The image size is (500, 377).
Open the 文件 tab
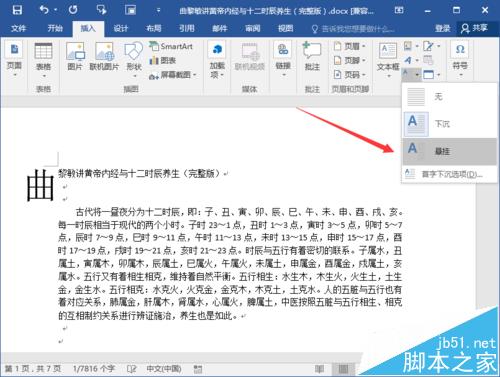[x=18, y=28]
